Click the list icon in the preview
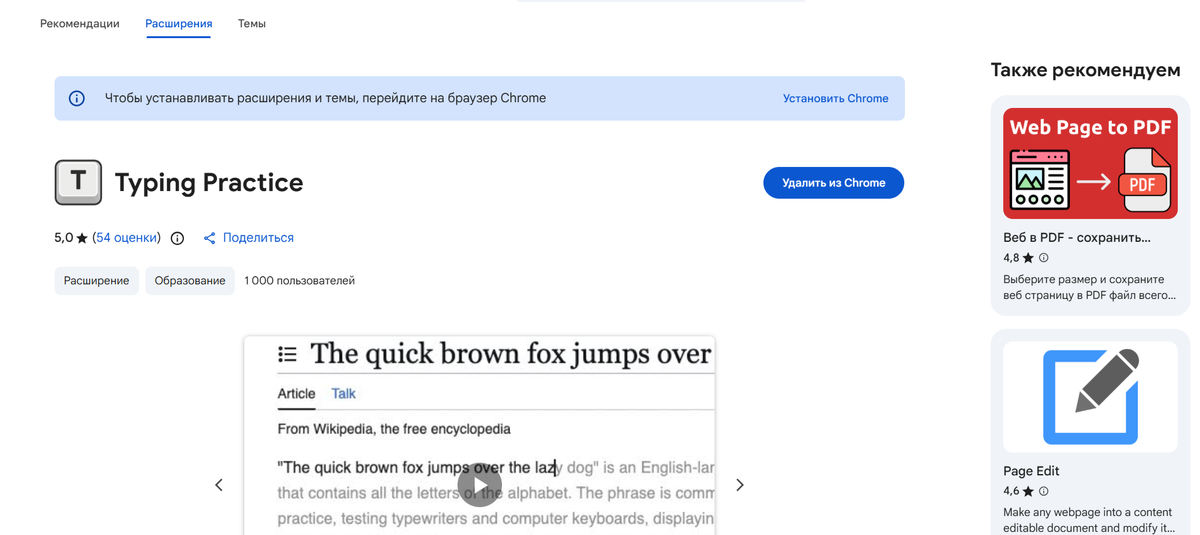Viewport: 1200px width, 535px height. click(x=288, y=354)
